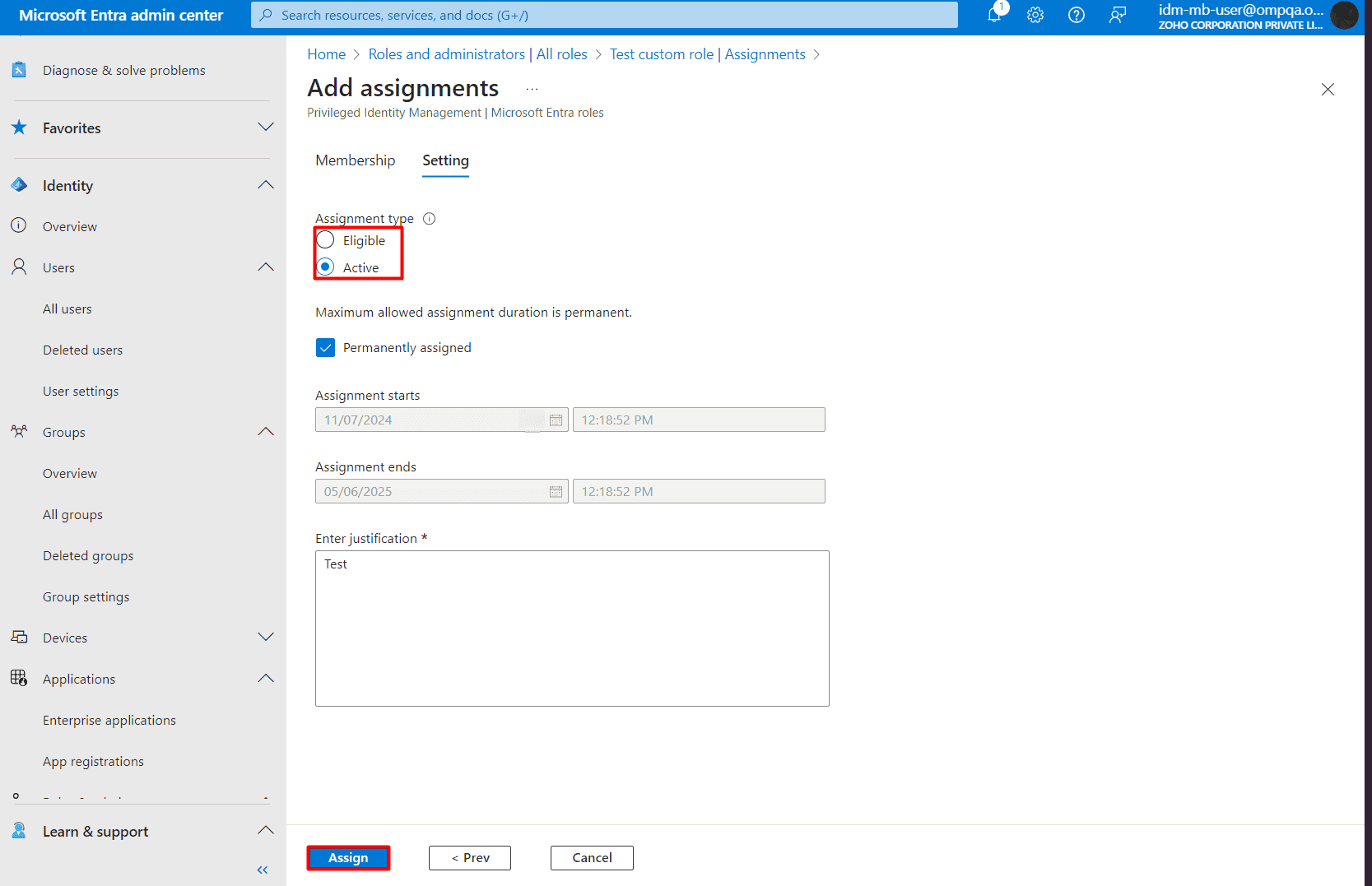This screenshot has width=1372, height=886.
Task: Collapse the Users section in sidebar
Action: click(x=265, y=267)
